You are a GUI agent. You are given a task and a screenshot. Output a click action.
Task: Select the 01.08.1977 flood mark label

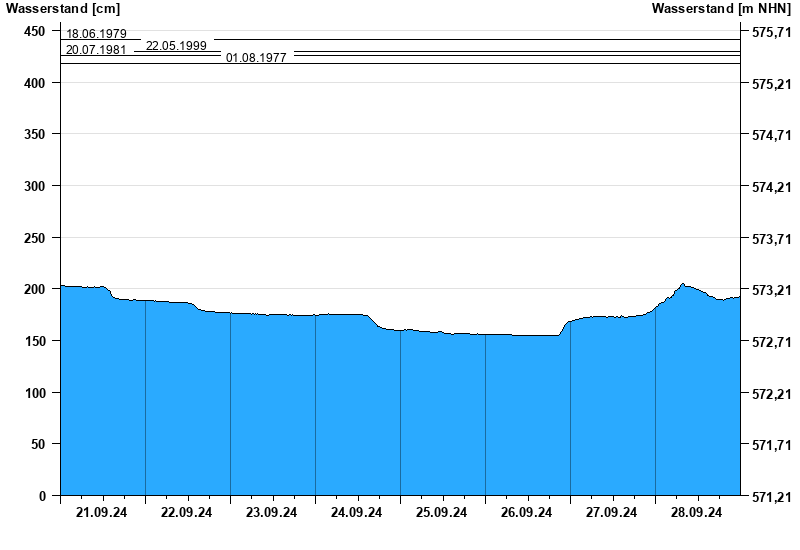coord(256,58)
